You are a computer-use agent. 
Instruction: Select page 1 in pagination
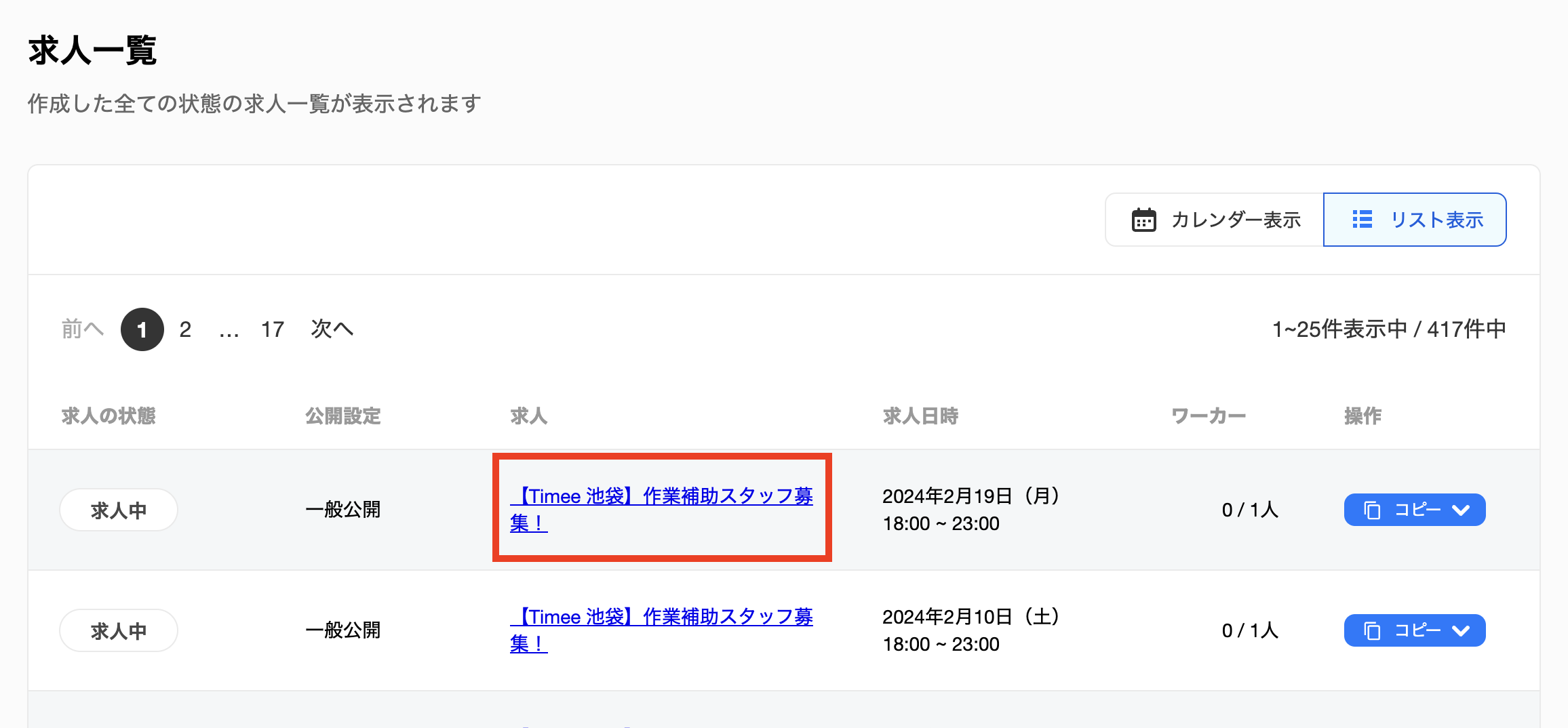tap(142, 329)
